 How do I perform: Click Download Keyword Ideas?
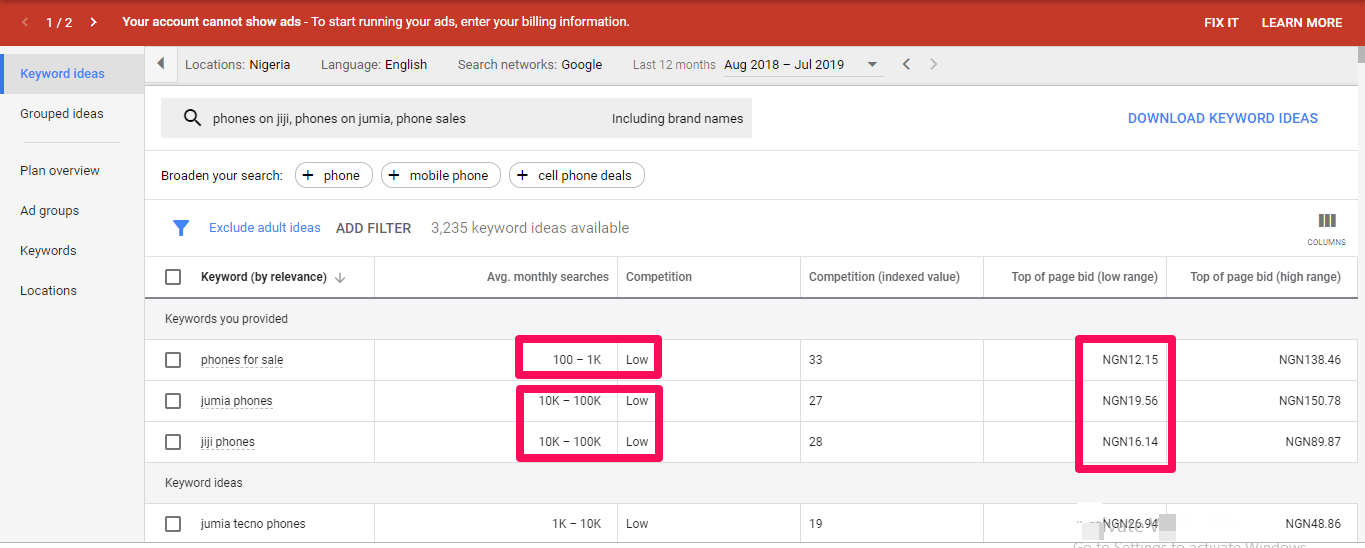1222,118
